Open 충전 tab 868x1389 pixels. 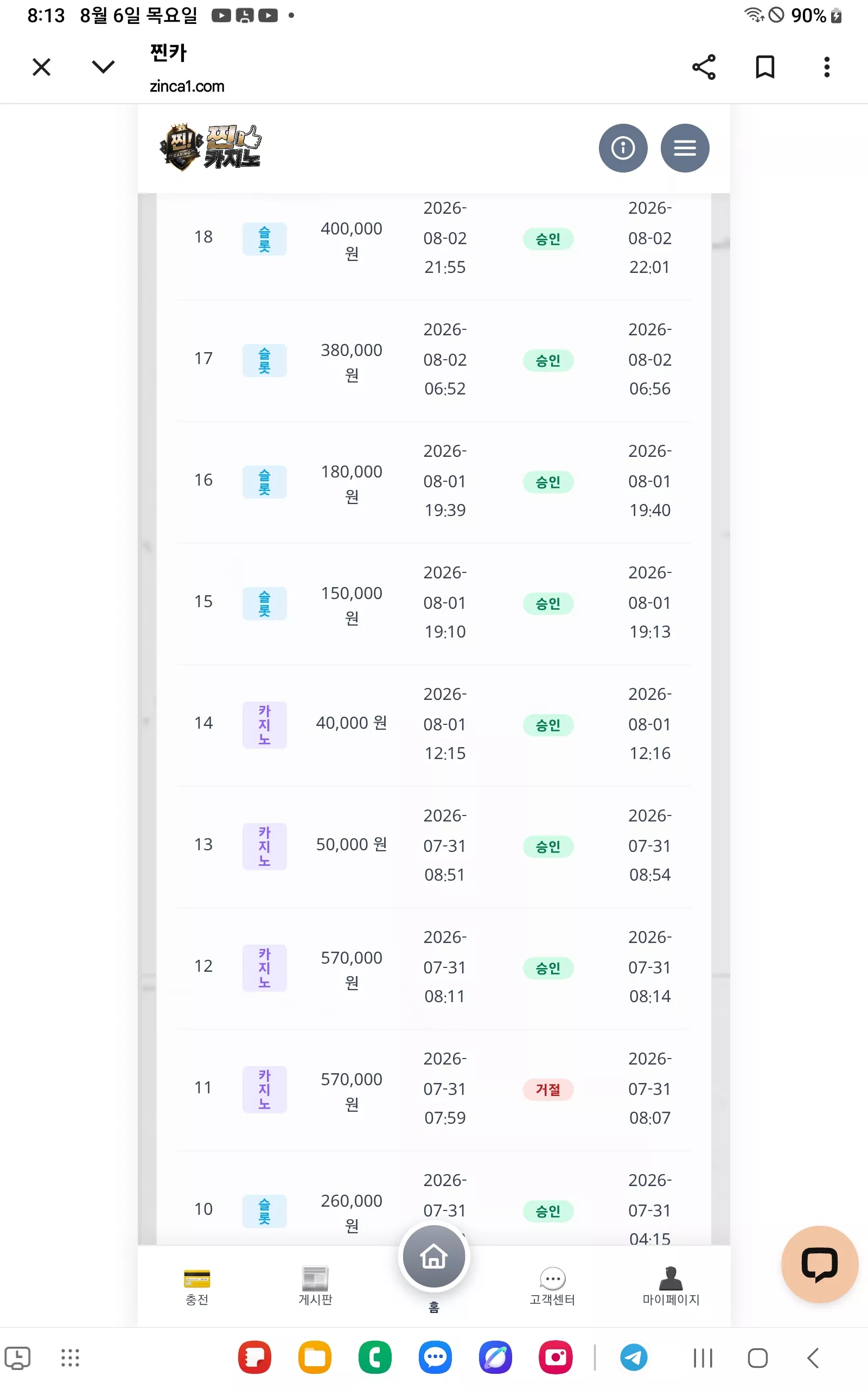click(197, 1287)
